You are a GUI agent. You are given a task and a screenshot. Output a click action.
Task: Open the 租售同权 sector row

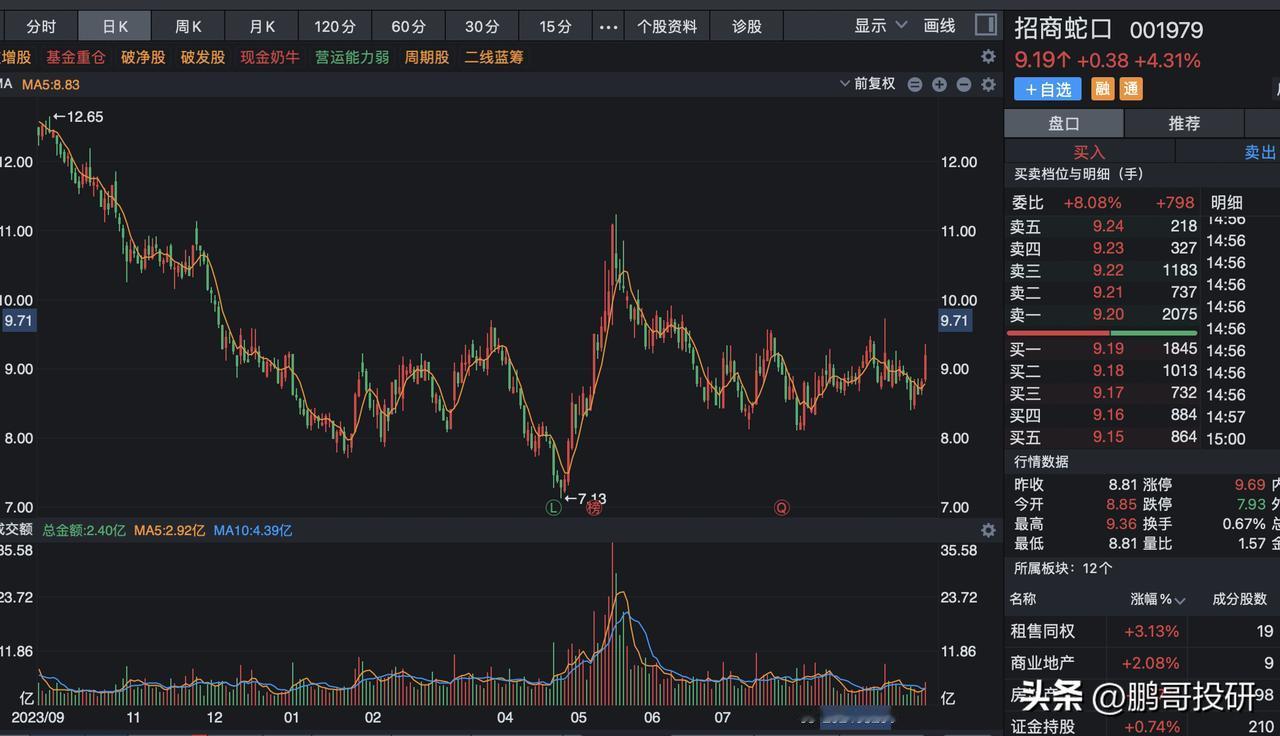tap(1142, 631)
